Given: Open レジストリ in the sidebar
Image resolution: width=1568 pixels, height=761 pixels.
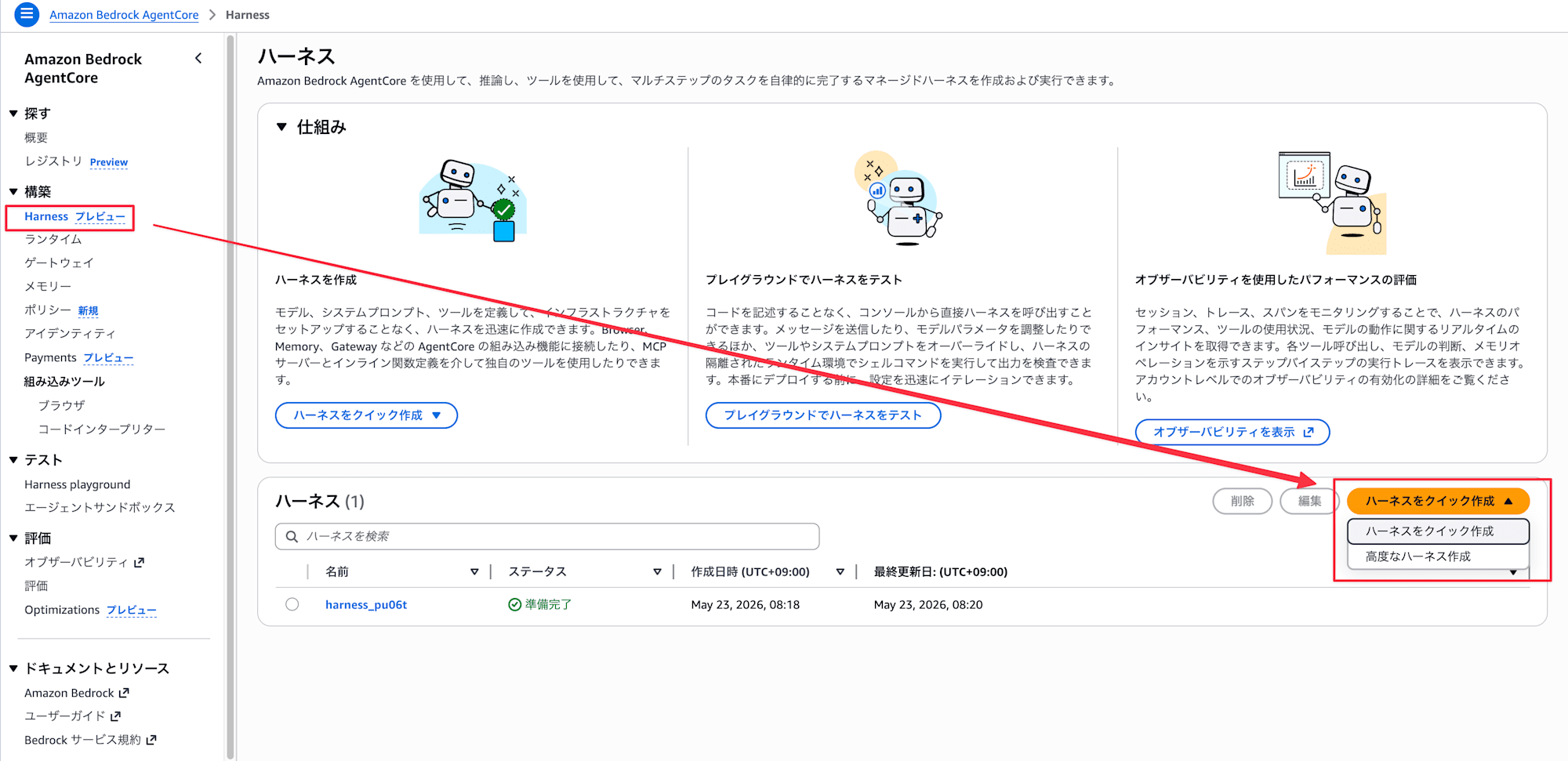Looking at the screenshot, I should (x=53, y=161).
